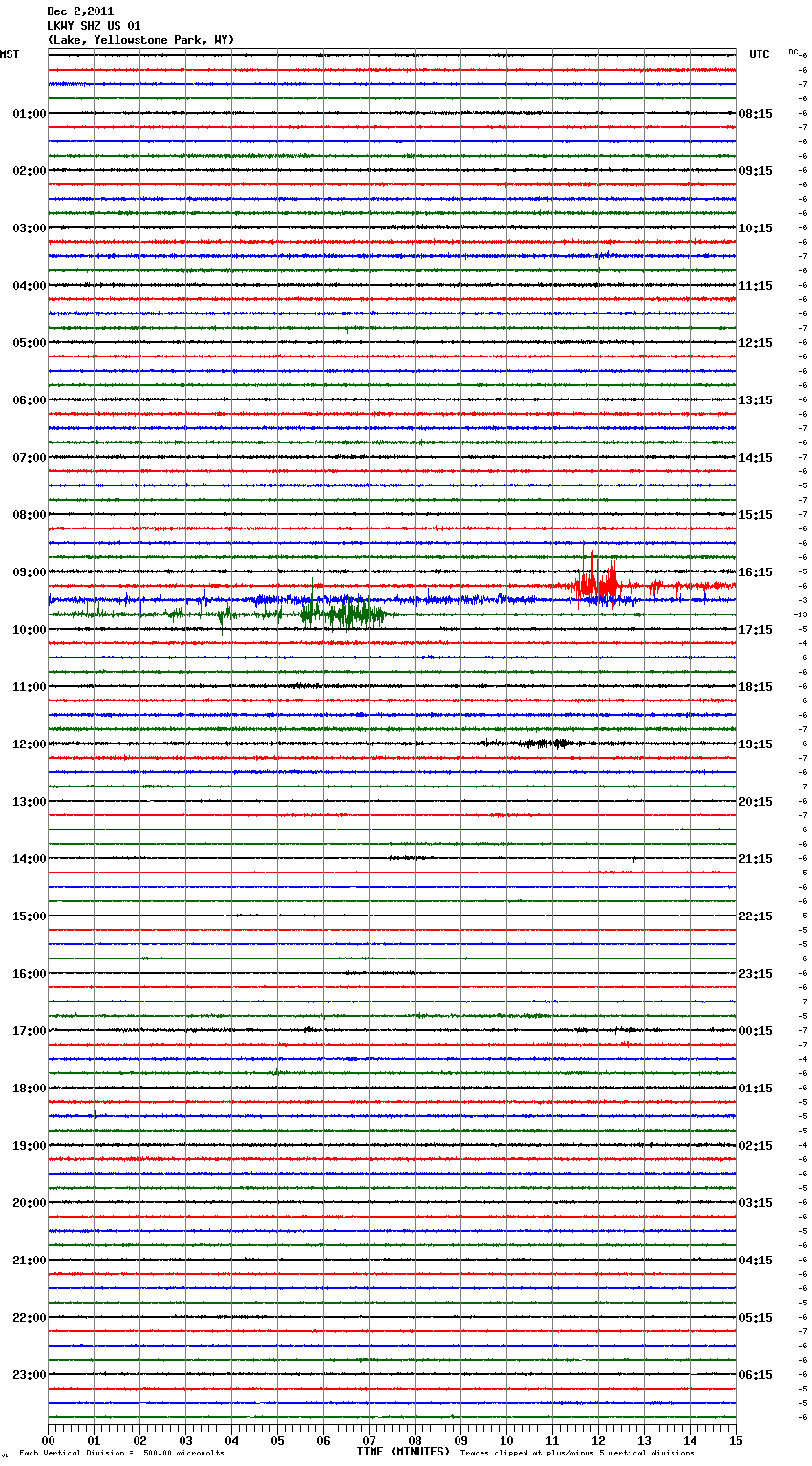The image size is (812, 1466).
Task: Select the 23:00 MST time label
Action: [29, 1375]
